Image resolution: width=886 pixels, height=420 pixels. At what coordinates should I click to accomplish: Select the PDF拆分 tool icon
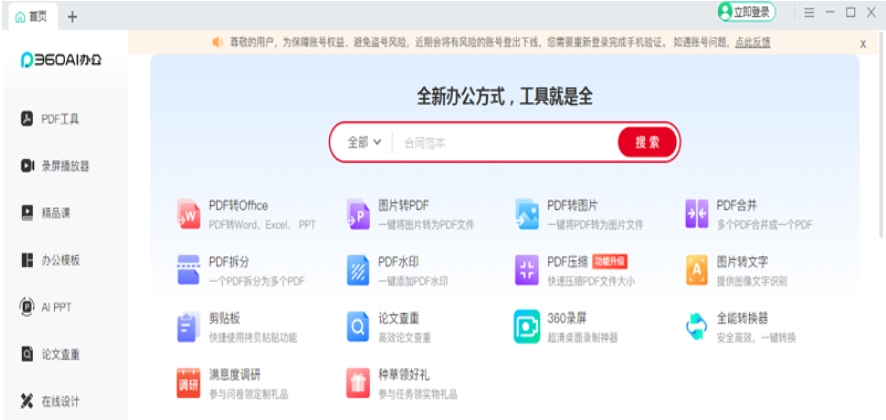189,270
